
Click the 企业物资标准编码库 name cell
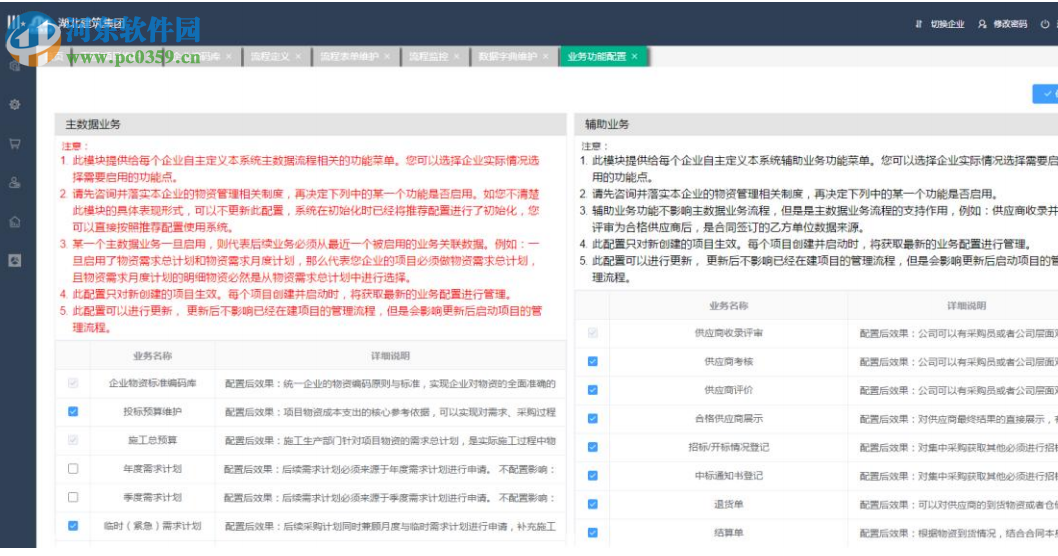pyautogui.click(x=152, y=383)
